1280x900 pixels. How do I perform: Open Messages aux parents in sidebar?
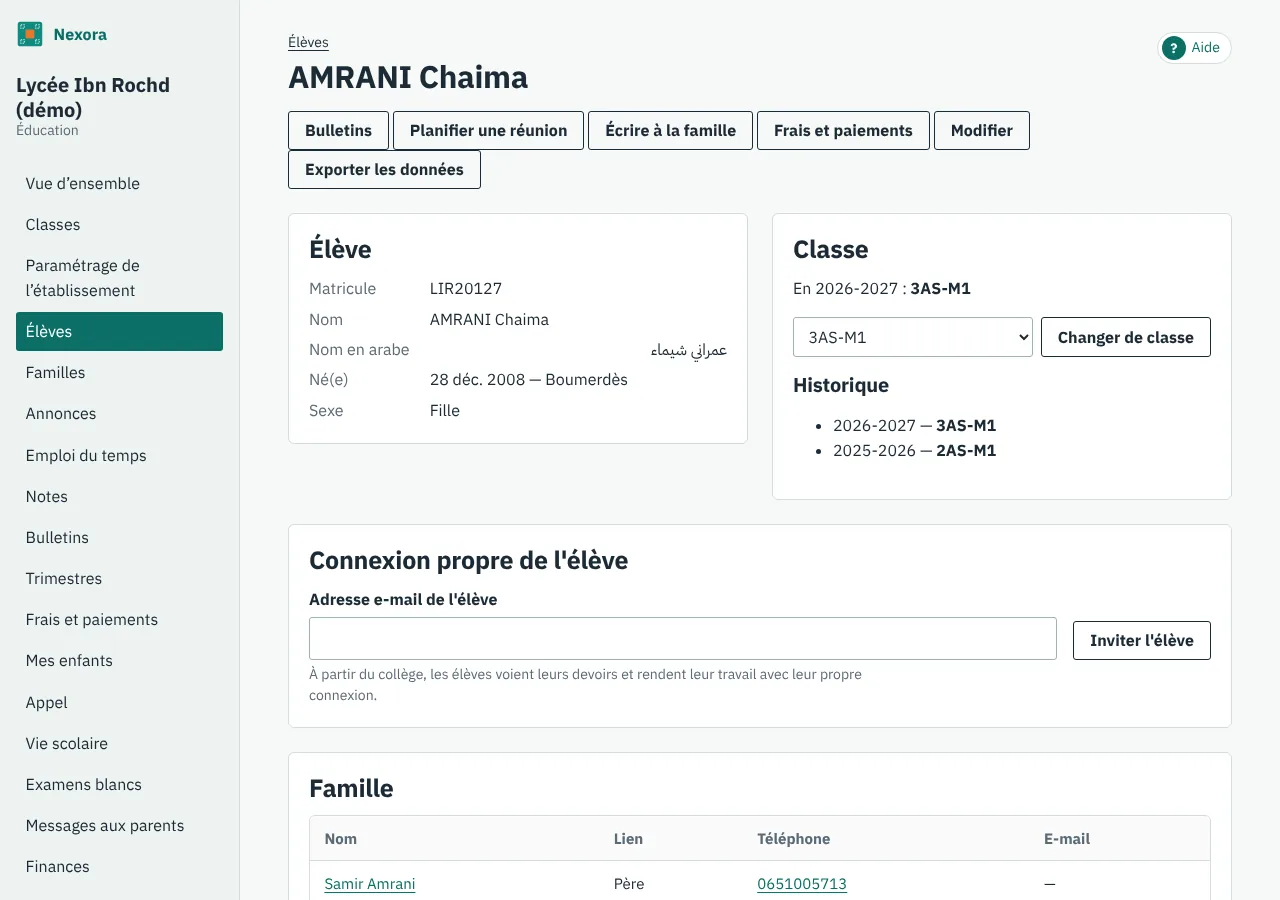[119, 825]
